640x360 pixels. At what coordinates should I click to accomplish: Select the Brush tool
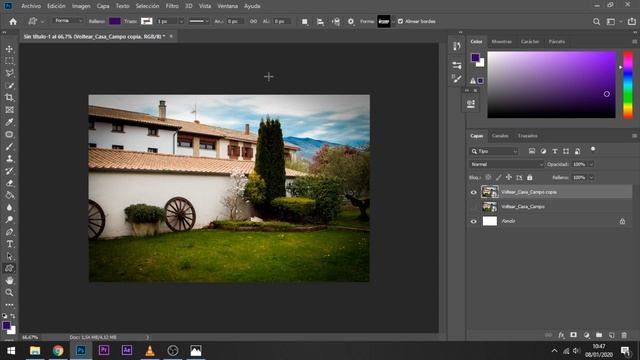(9, 147)
